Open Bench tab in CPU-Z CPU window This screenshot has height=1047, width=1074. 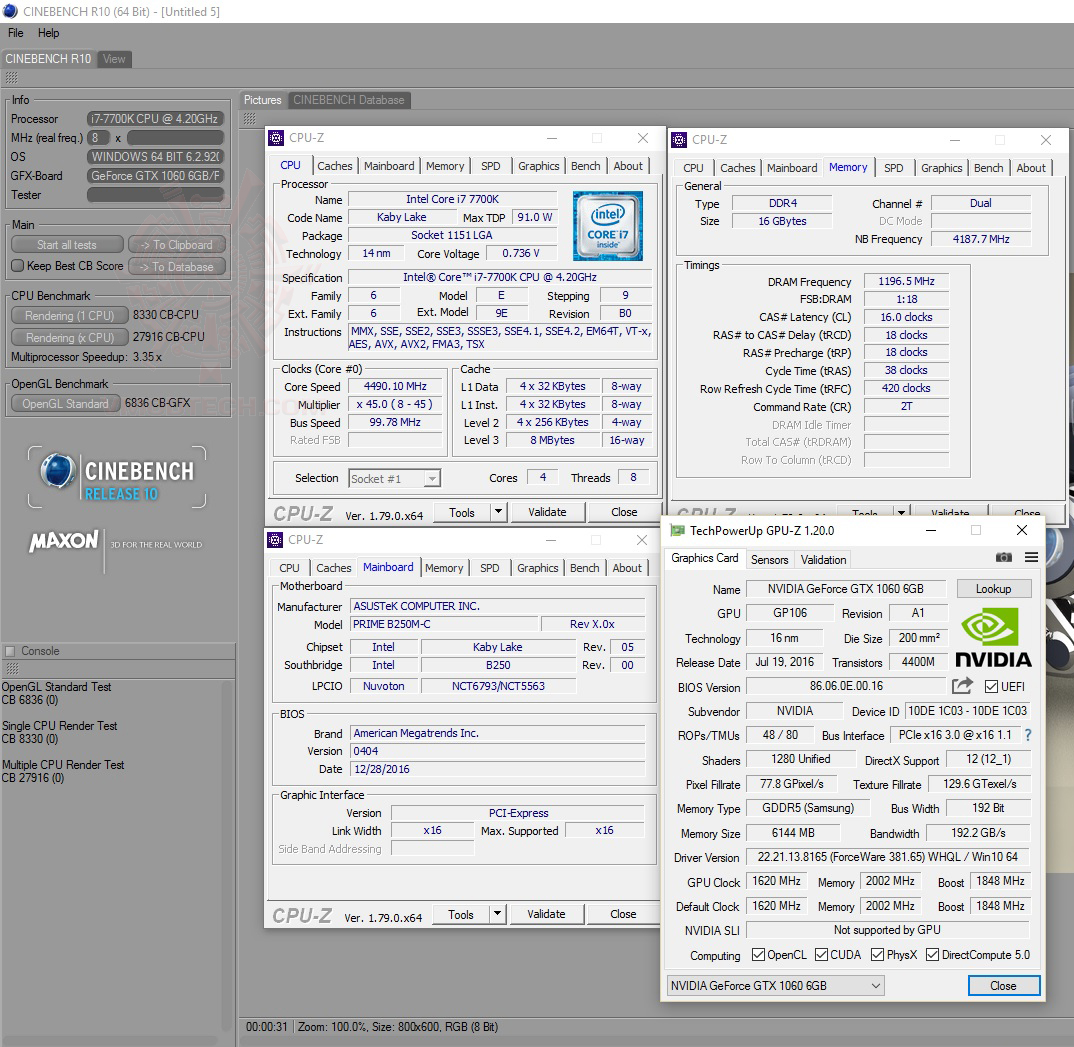586,166
